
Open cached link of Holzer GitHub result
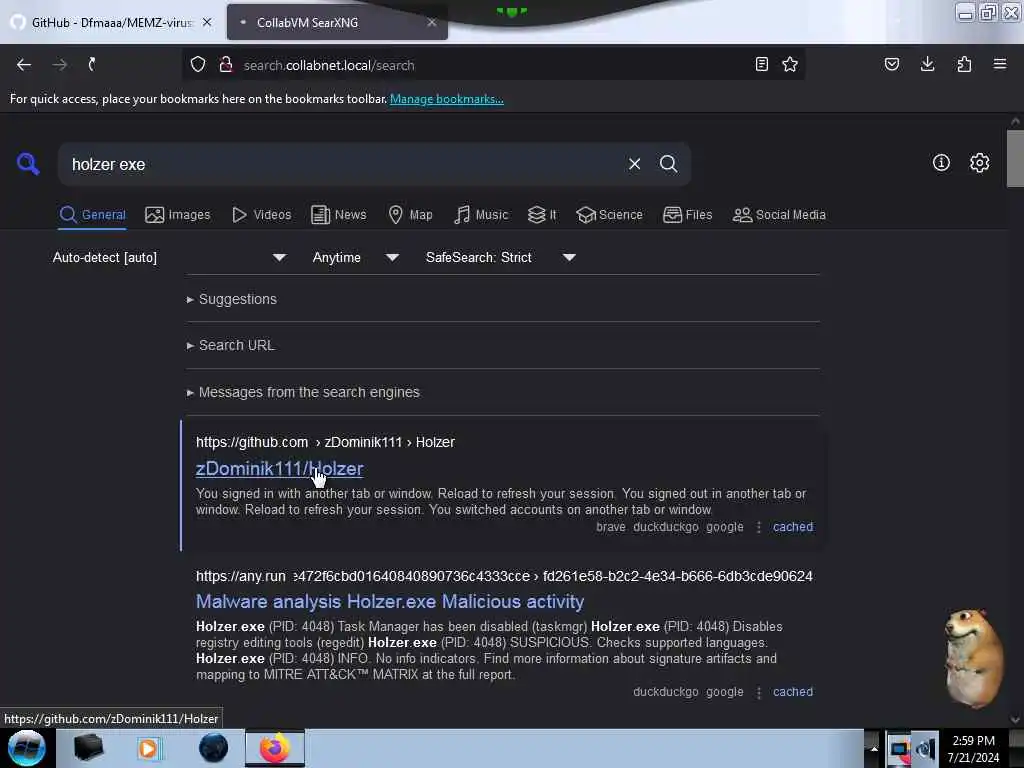click(793, 526)
